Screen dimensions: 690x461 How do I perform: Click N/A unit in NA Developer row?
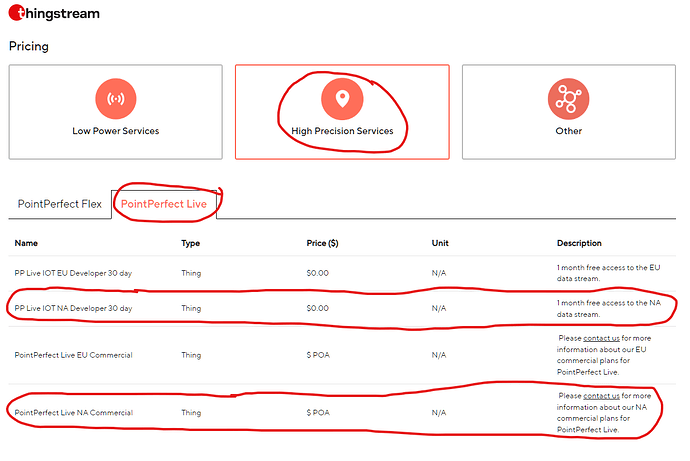439,308
